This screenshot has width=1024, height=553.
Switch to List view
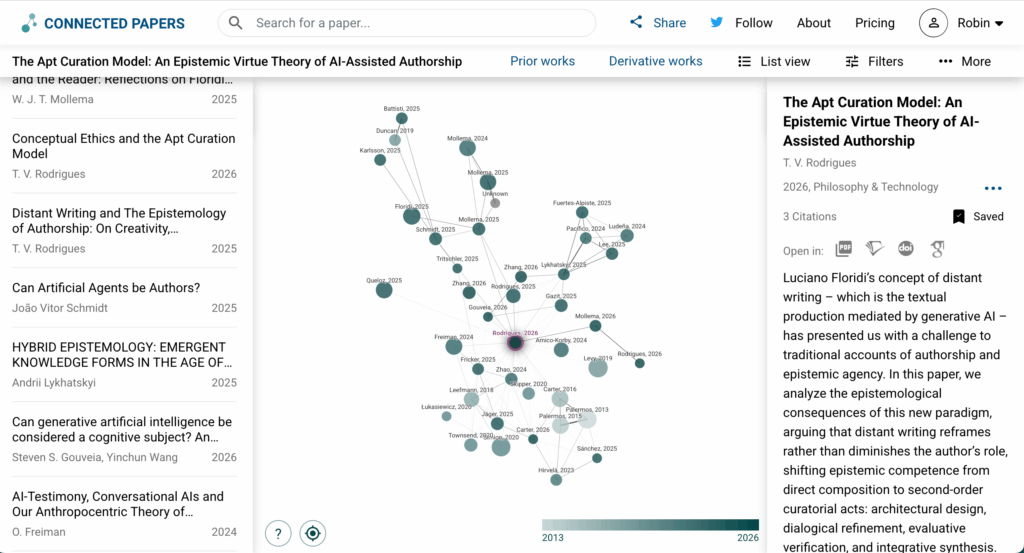(x=774, y=61)
